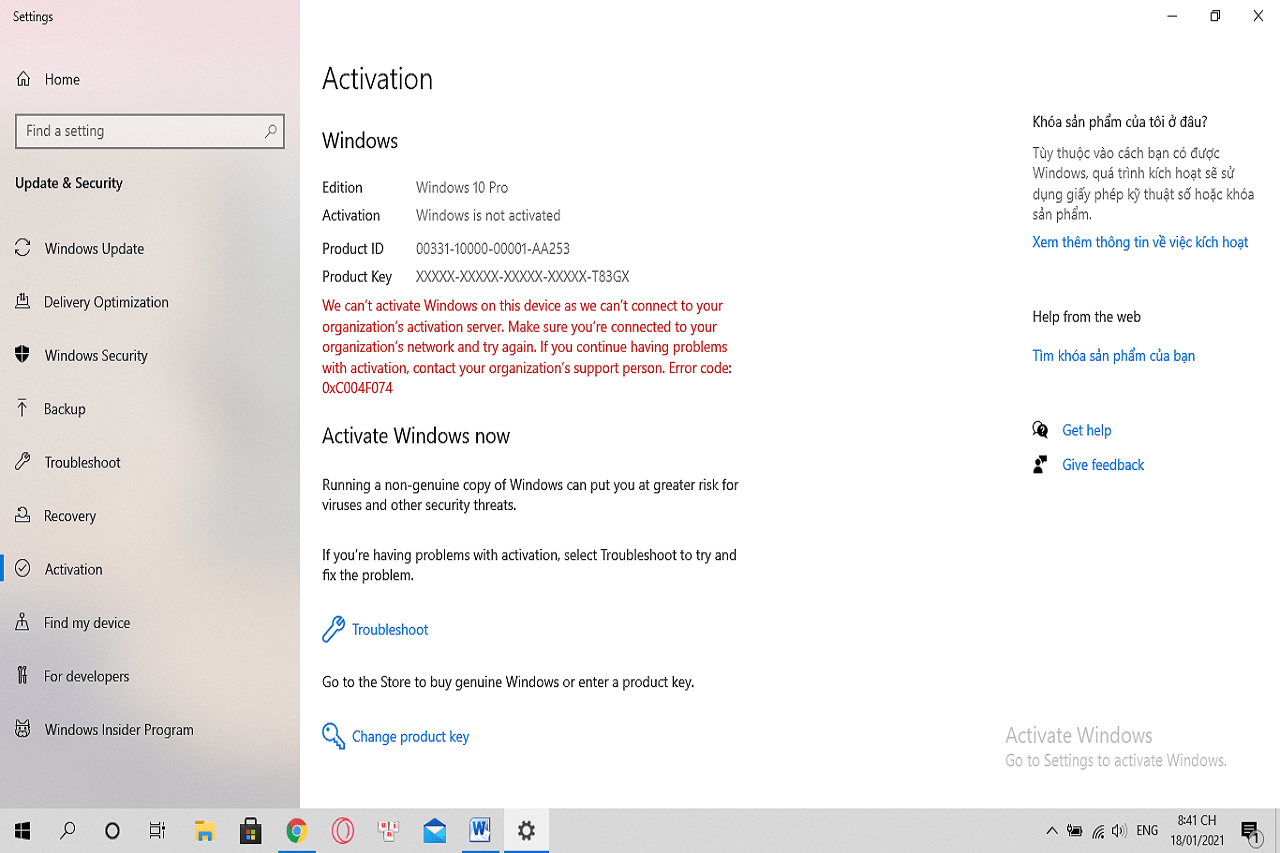The width and height of the screenshot is (1280, 853).
Task: Click the ENG language indicator
Action: click(1147, 830)
